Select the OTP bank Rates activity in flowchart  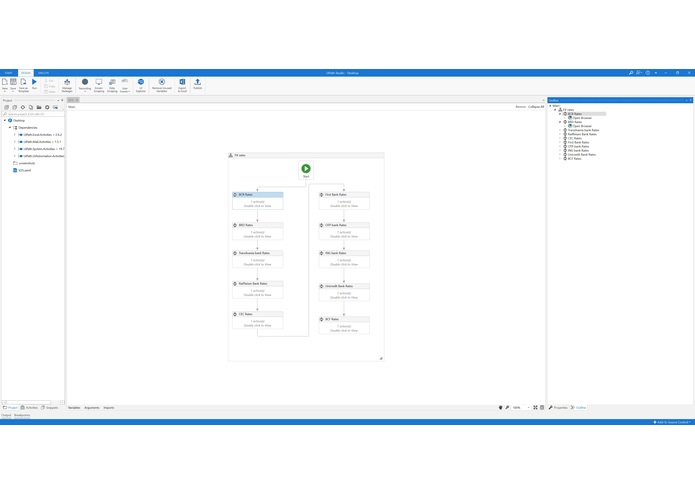click(x=344, y=231)
